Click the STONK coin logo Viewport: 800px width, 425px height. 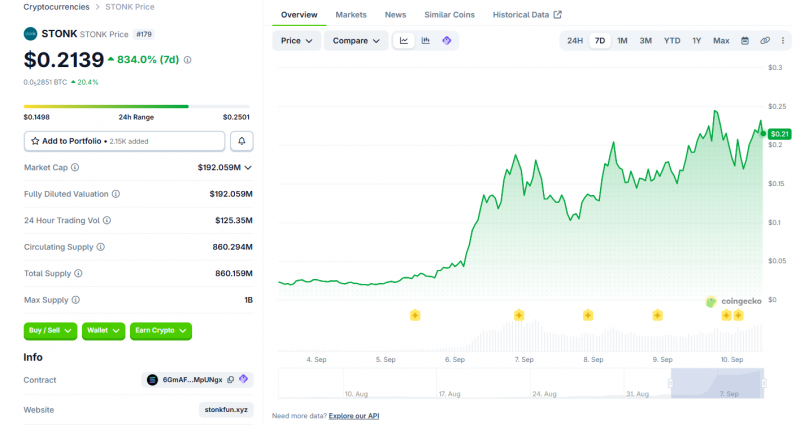[30, 34]
